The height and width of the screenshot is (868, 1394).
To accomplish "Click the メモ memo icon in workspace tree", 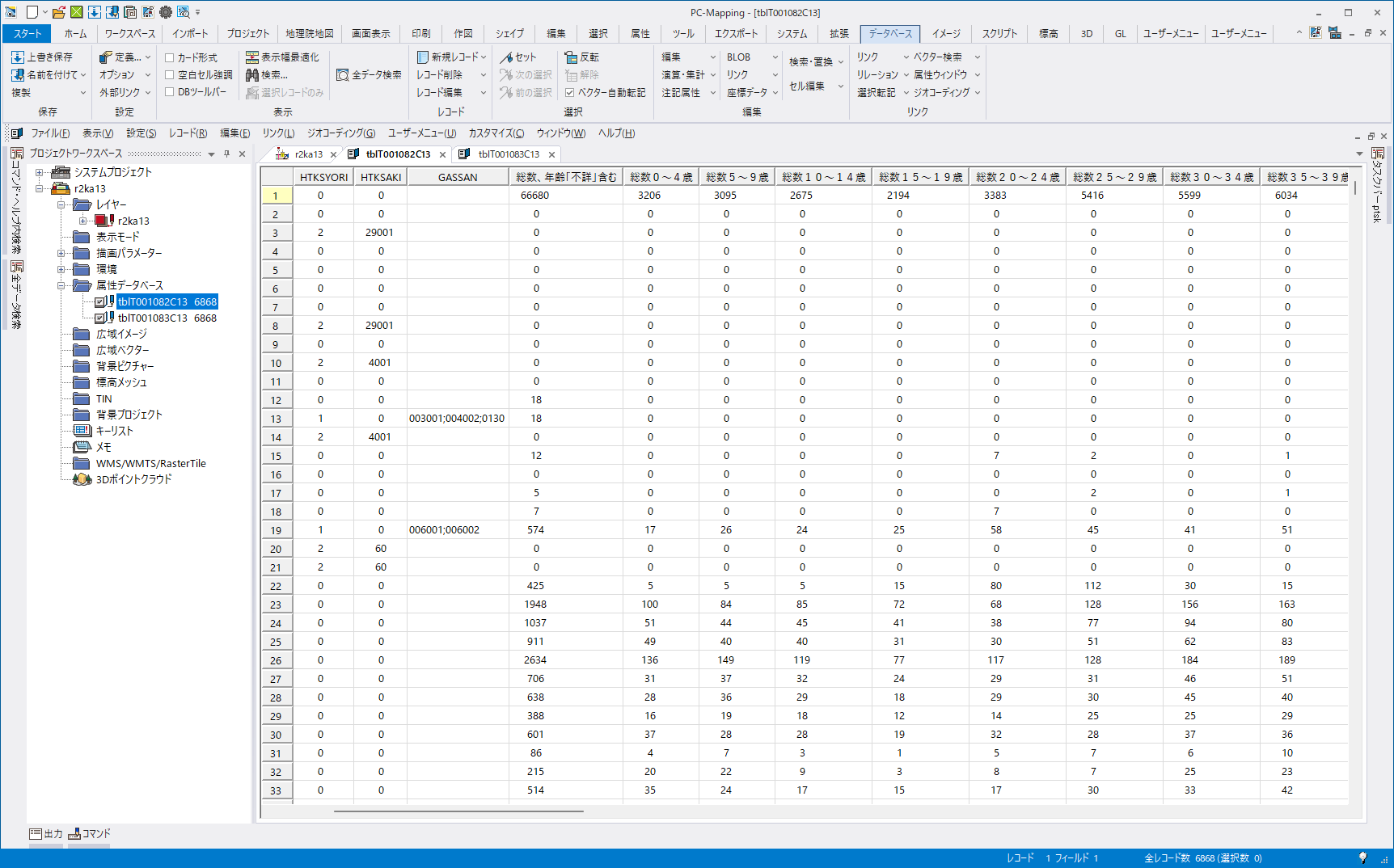I will (x=82, y=447).
